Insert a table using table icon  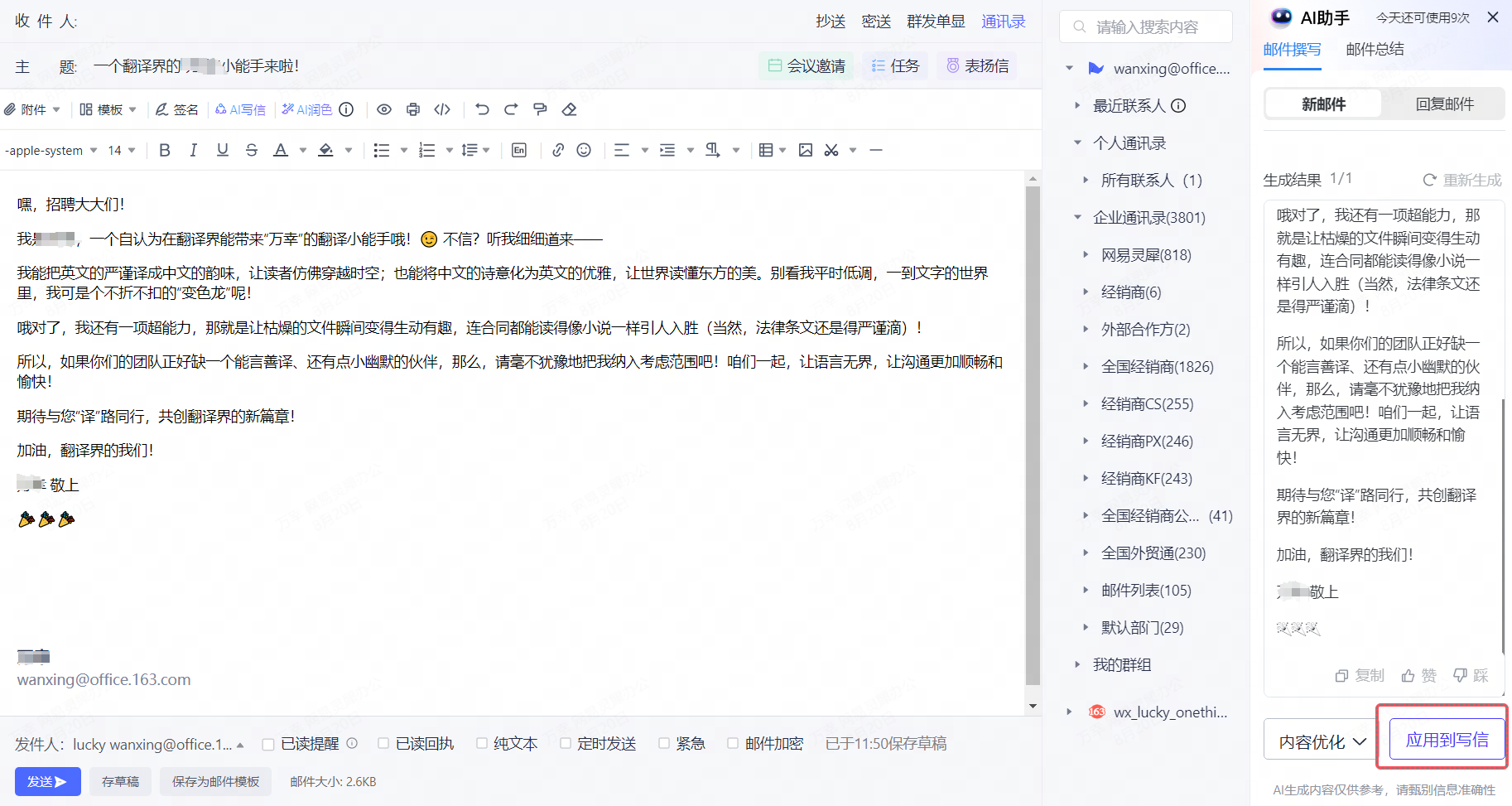pos(766,150)
